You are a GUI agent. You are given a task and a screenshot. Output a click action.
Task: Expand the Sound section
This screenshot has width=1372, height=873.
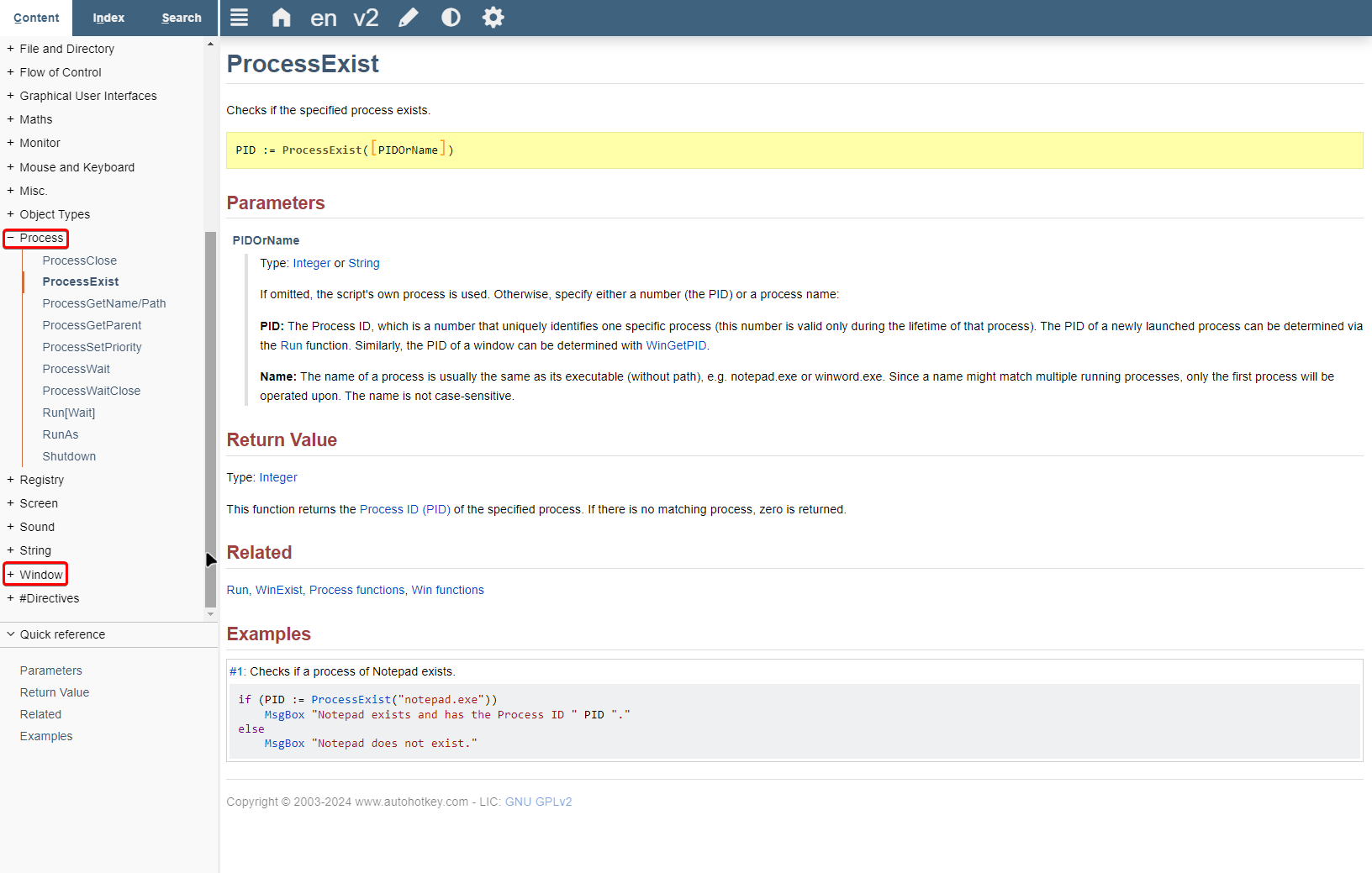point(37,527)
